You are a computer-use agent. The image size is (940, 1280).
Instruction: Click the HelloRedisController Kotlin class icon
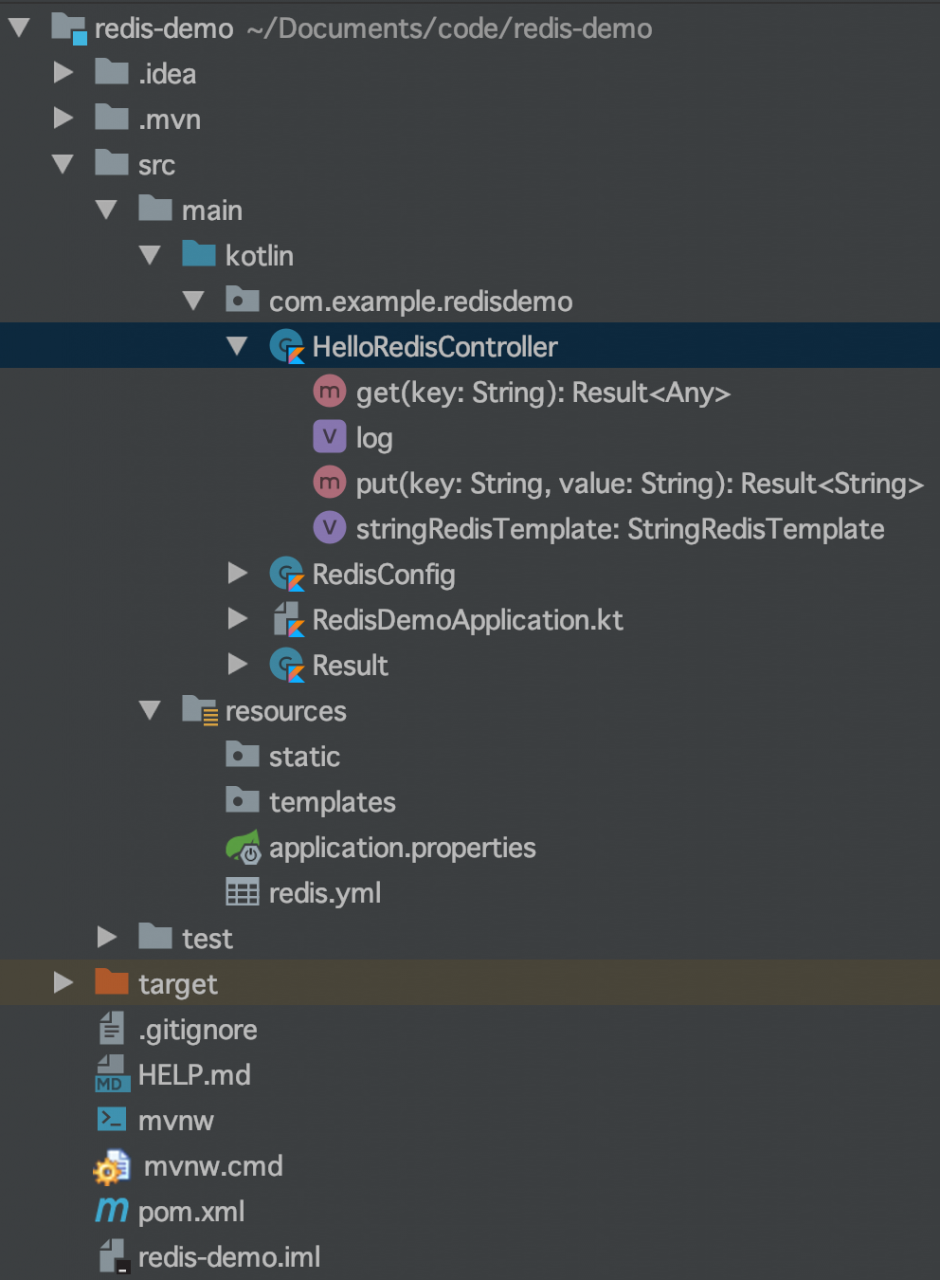(287, 347)
